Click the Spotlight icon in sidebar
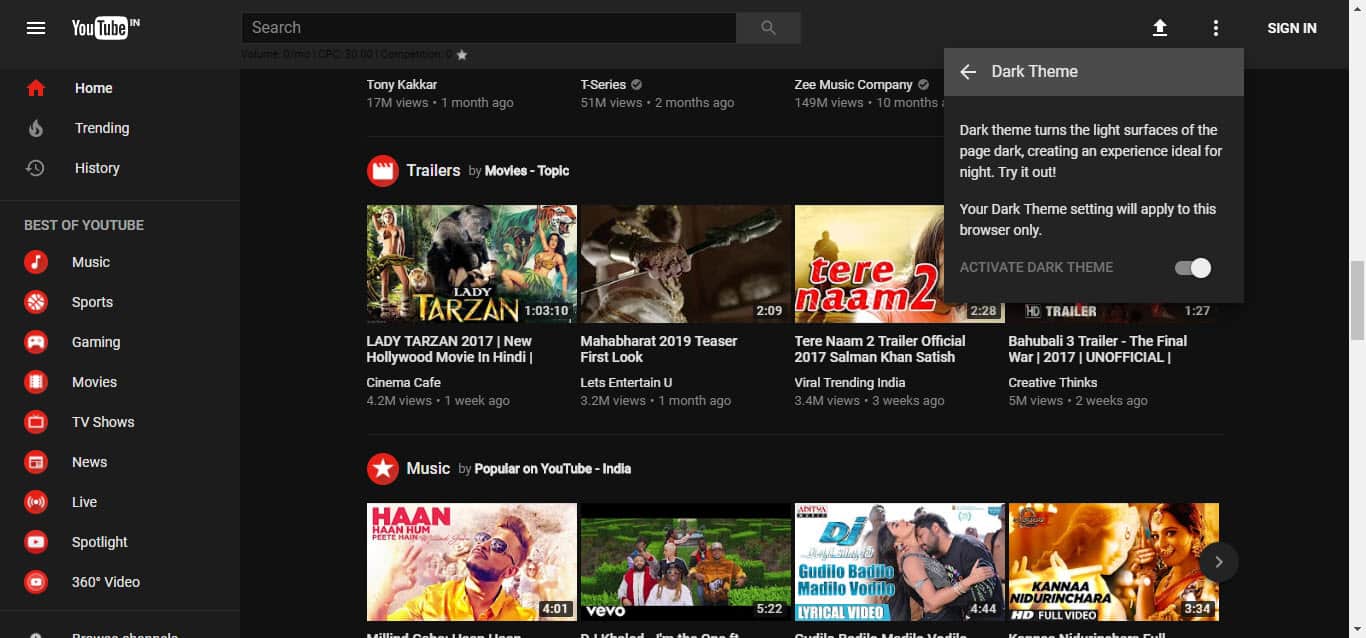This screenshot has height=638, width=1366. (36, 542)
